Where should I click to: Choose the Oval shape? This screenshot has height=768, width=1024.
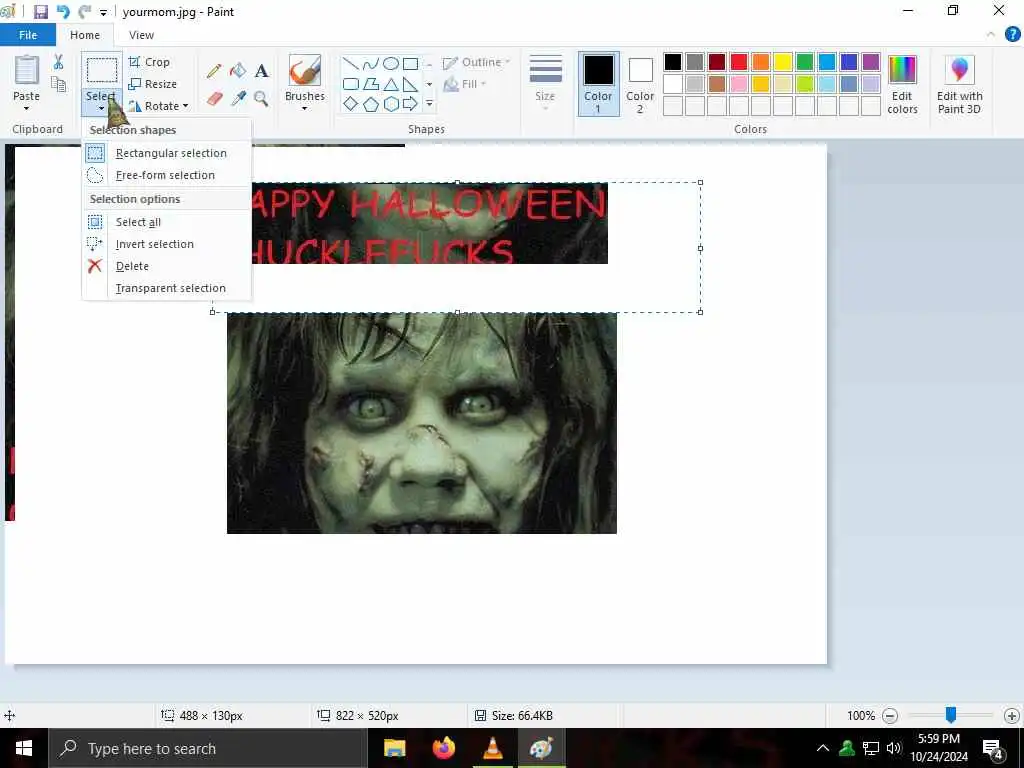coord(391,64)
